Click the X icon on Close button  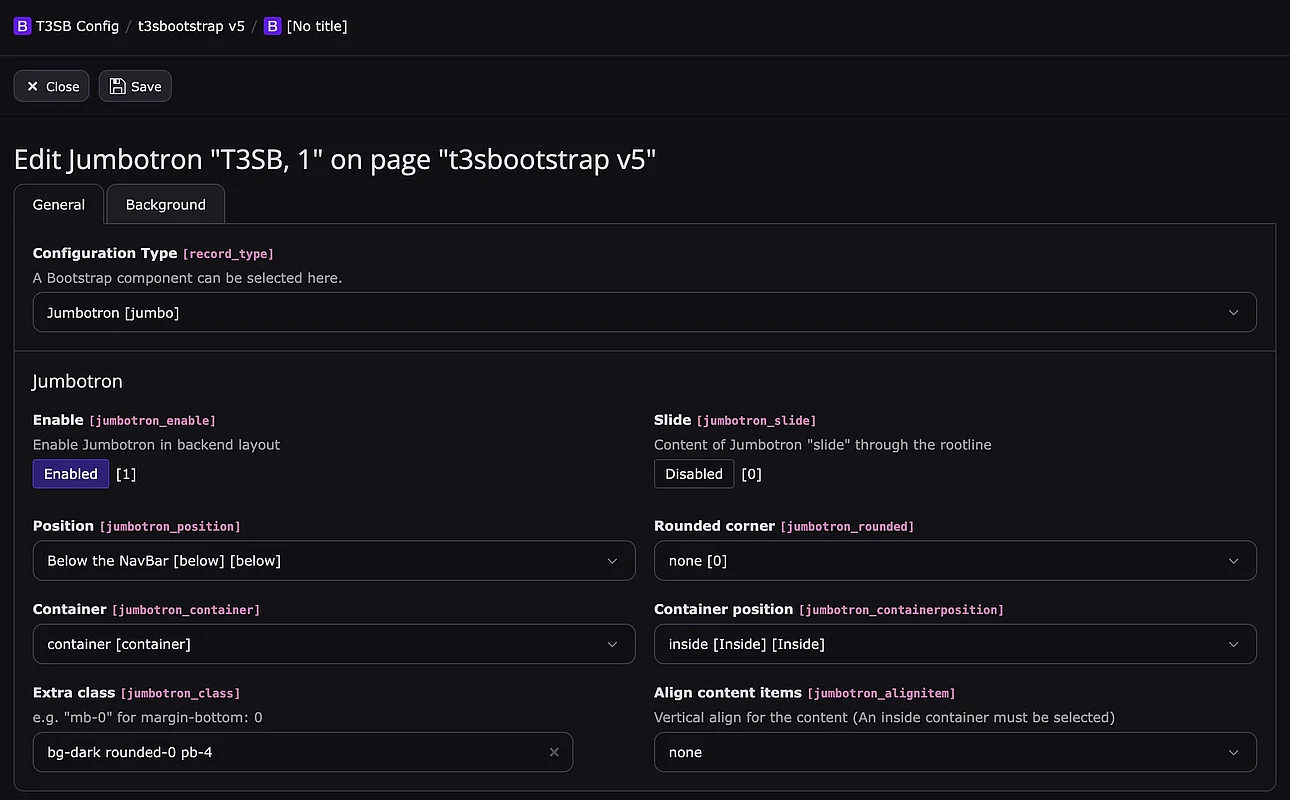[x=32, y=87]
